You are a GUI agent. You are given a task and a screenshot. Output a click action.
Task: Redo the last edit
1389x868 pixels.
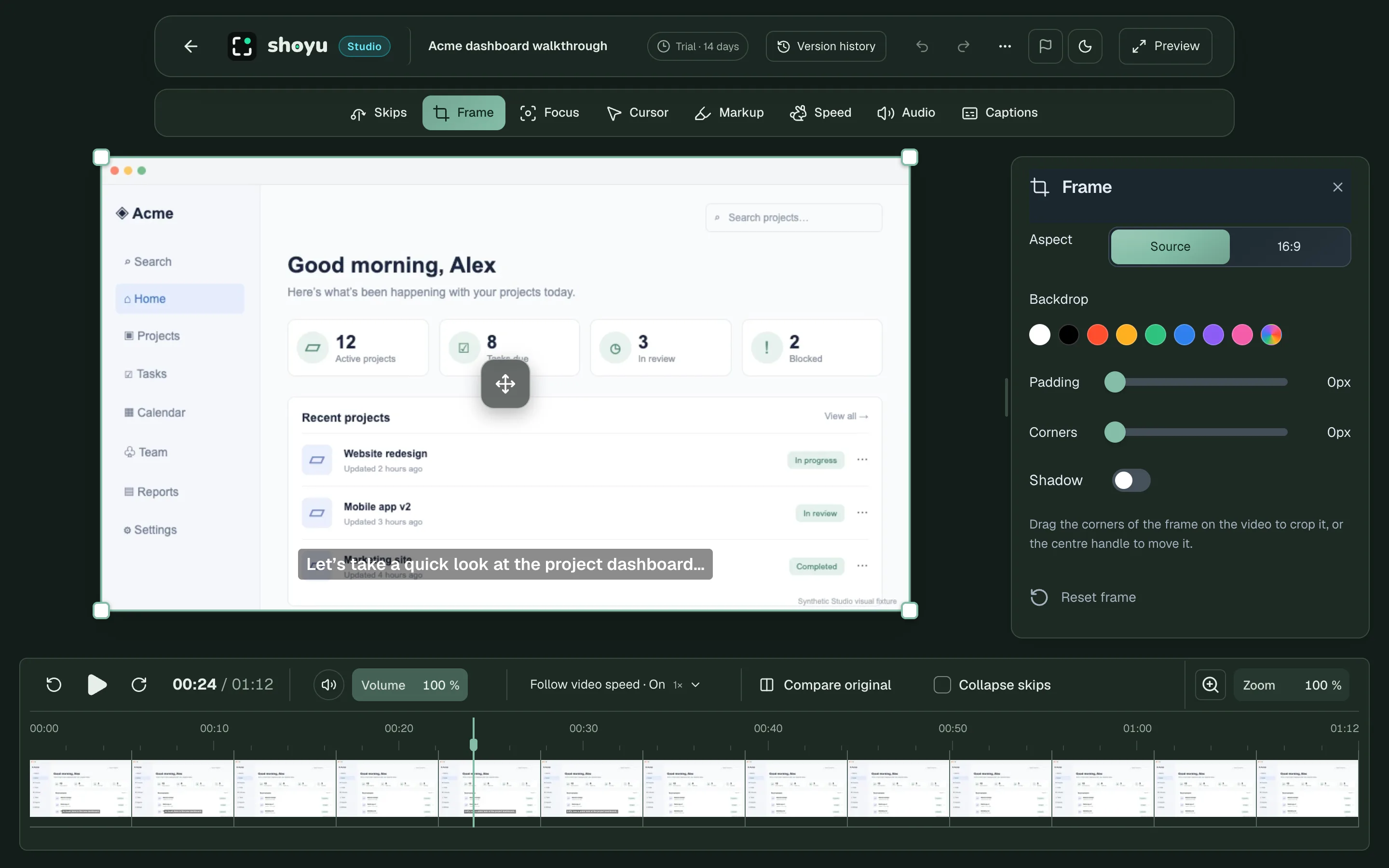pyautogui.click(x=963, y=46)
